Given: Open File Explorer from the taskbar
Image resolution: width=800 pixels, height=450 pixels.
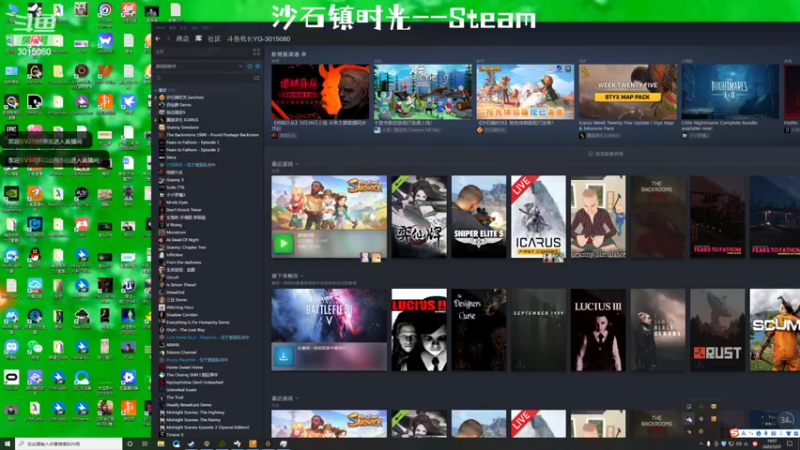Looking at the screenshot, I should [x=161, y=444].
